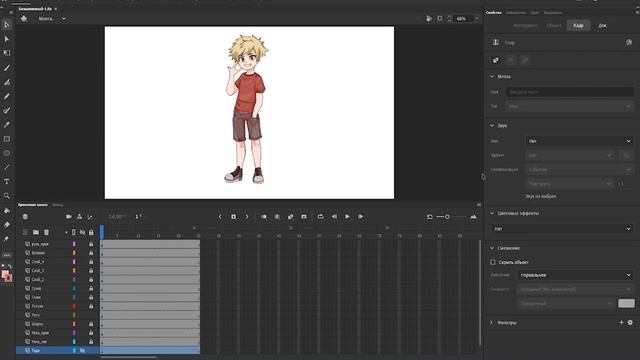Expand the Фильтры section
Screen dimensions: 640x360
492,322
